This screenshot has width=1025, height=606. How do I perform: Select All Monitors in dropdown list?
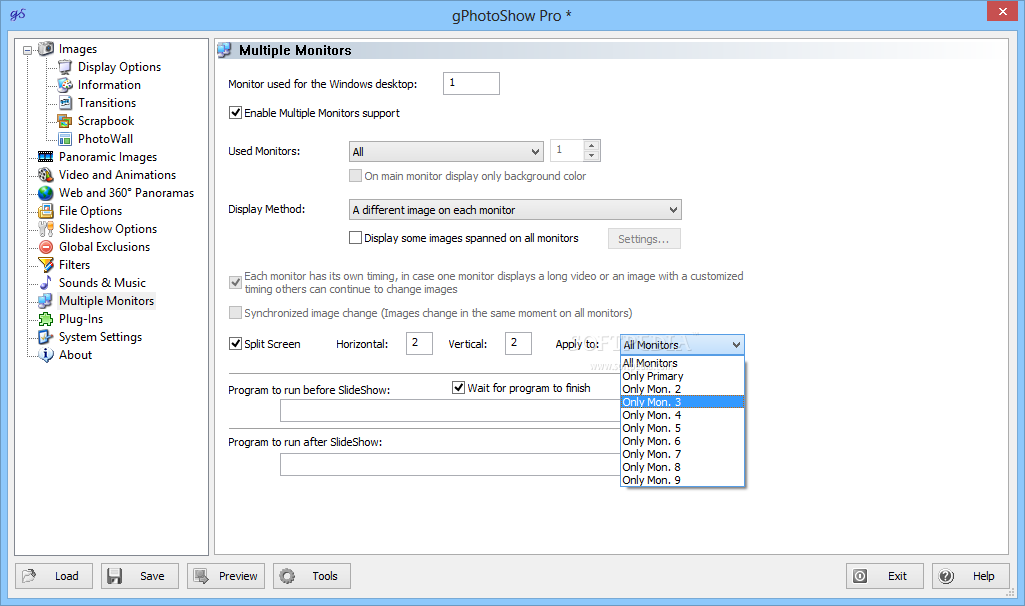[x=682, y=363]
